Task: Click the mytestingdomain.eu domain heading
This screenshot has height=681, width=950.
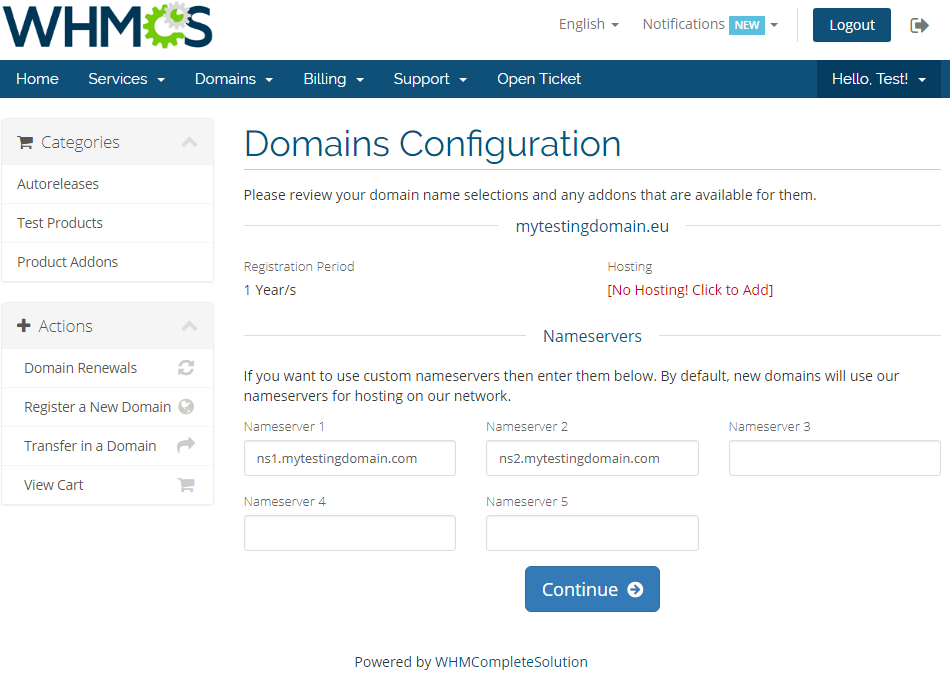Action: click(592, 226)
